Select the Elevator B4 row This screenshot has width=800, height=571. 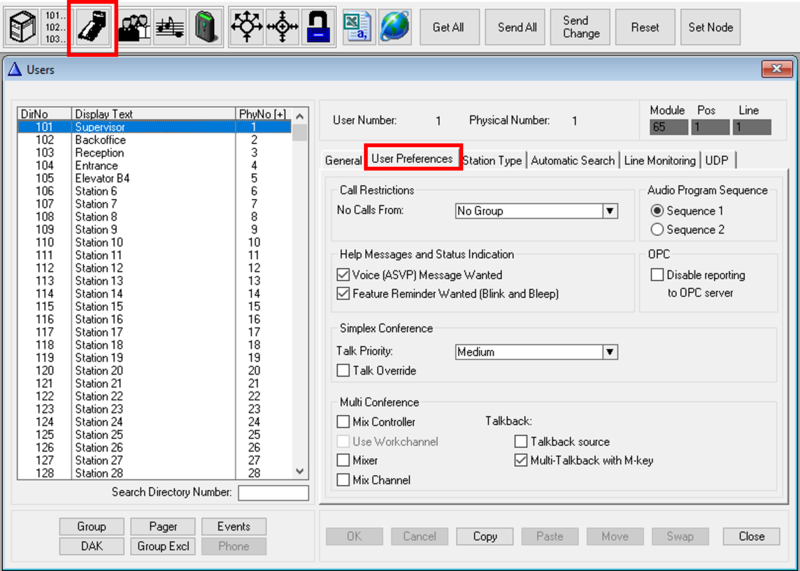pos(155,178)
